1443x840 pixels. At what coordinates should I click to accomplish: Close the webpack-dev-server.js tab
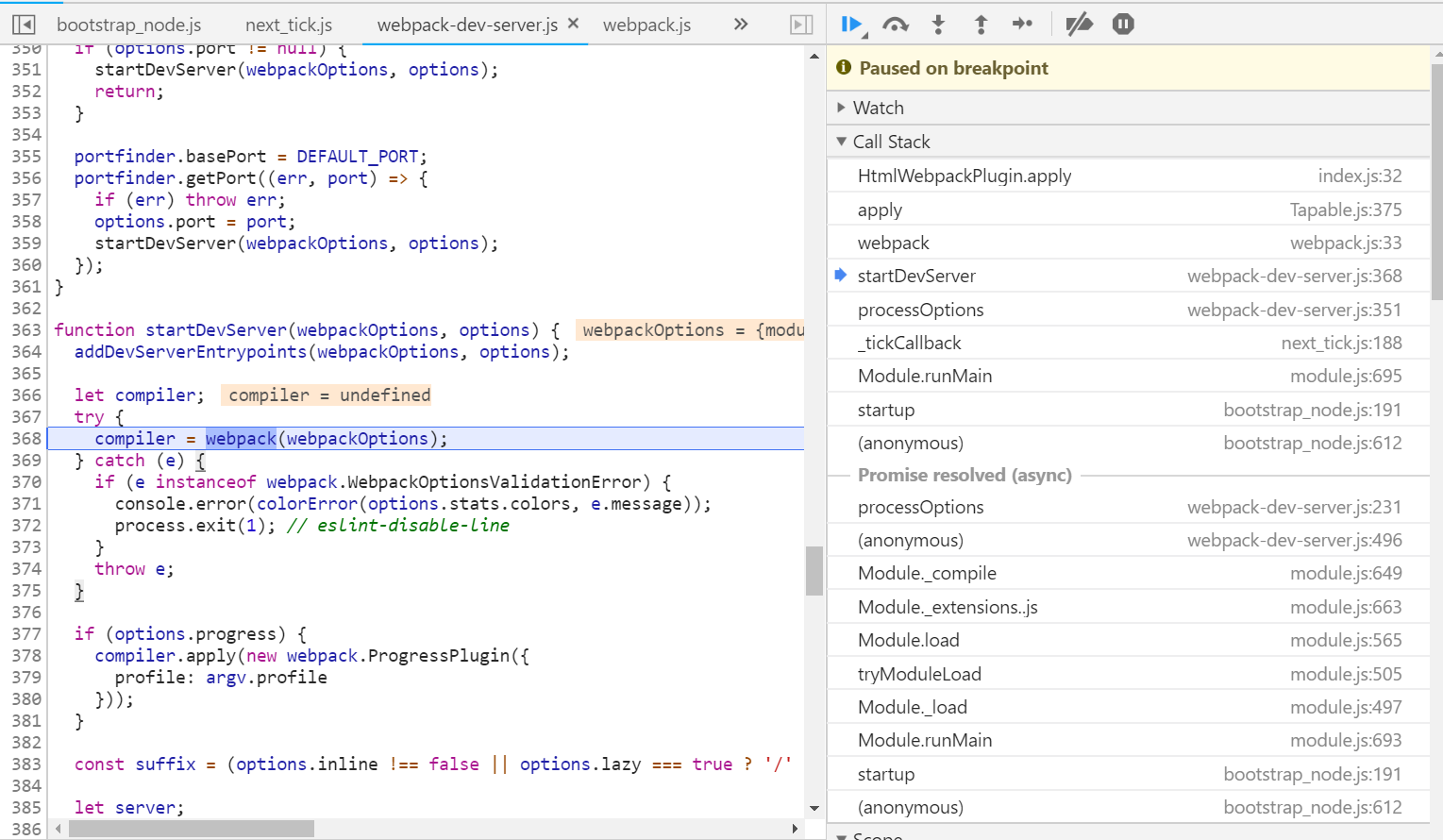click(x=573, y=24)
